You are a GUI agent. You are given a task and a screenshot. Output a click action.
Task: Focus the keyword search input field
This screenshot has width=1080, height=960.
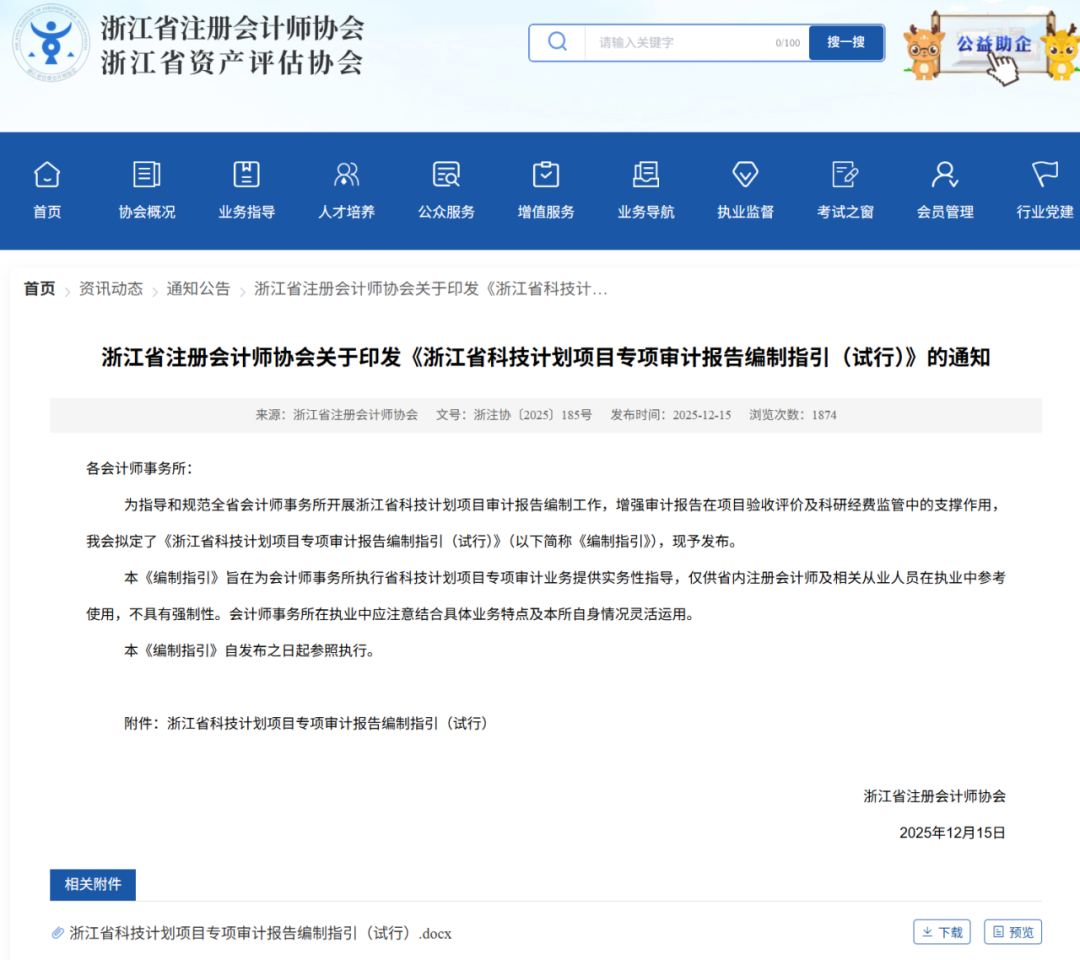680,43
